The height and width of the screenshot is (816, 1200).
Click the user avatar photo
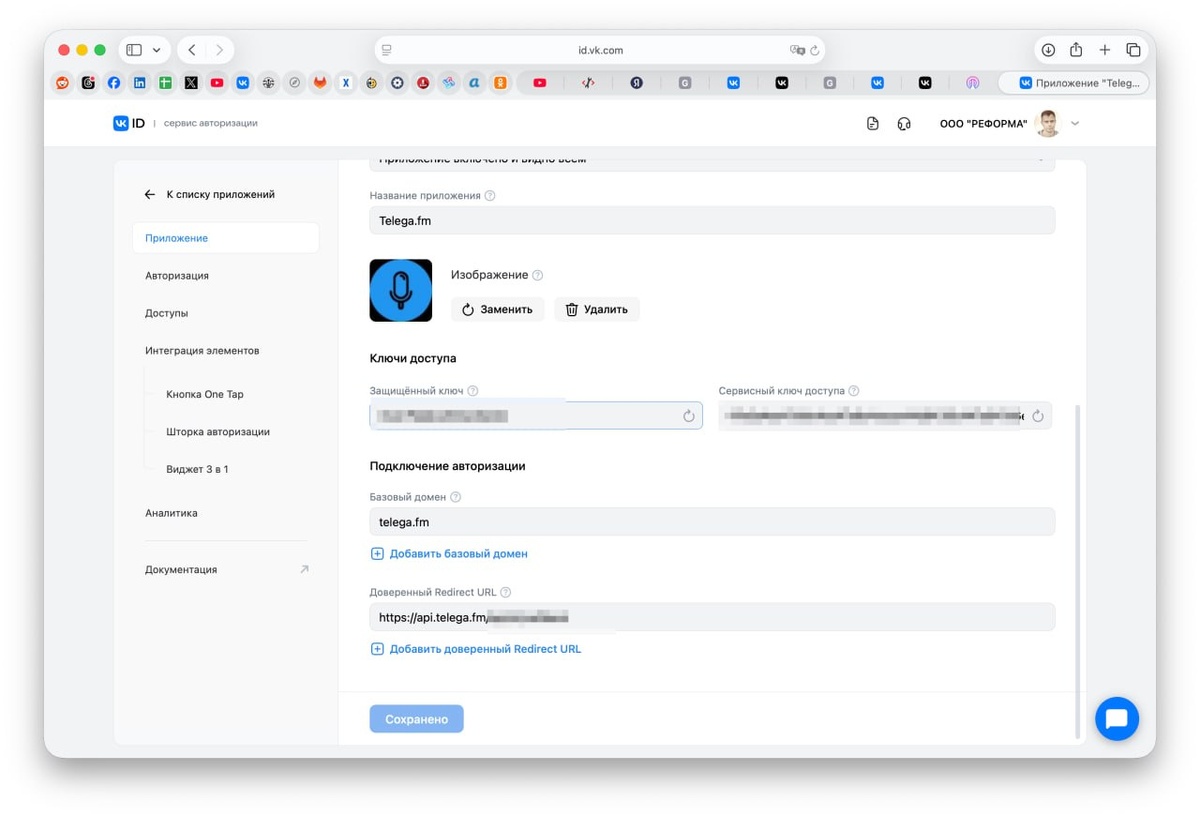pos(1048,123)
